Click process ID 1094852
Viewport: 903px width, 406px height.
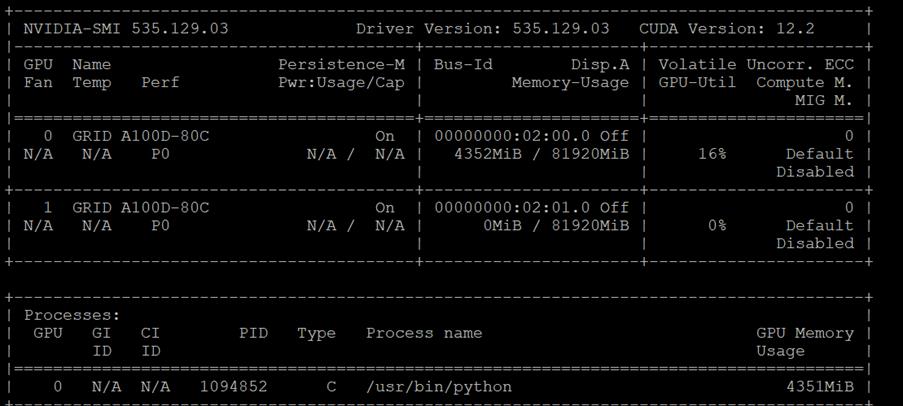233,386
